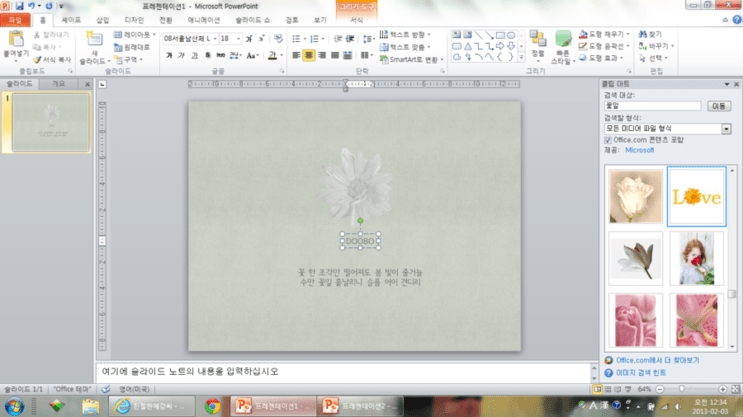Apply center text alignment

308,55
